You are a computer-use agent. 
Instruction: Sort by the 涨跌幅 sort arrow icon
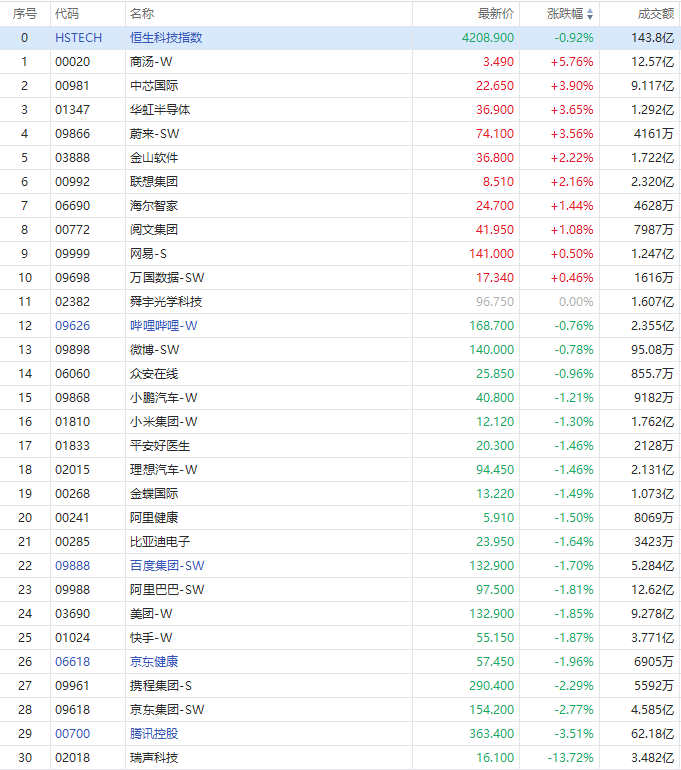[590, 14]
